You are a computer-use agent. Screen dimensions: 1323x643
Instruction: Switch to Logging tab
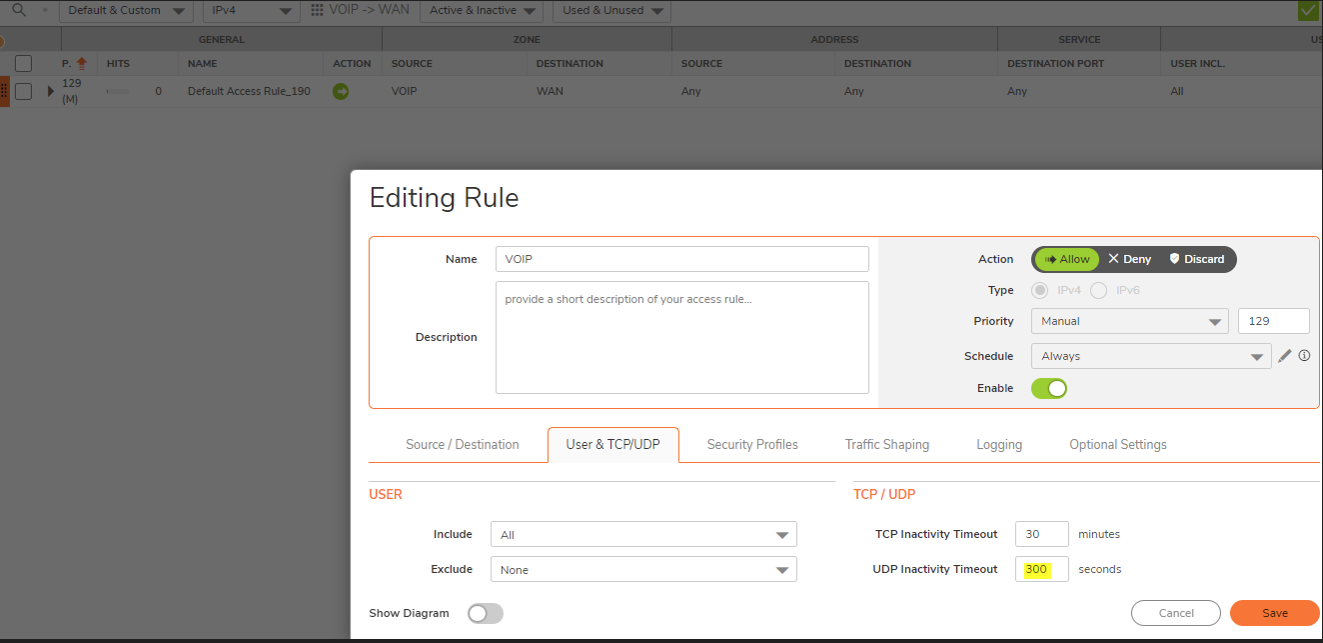coord(999,444)
